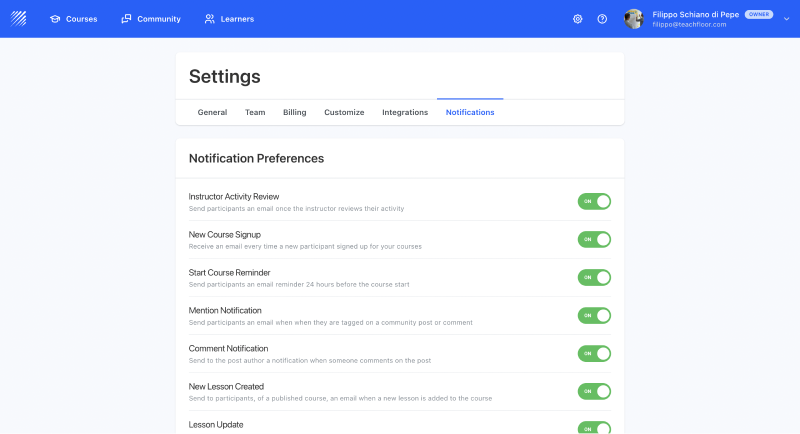Click the Community chat icon
This screenshot has width=800, height=434.
(126, 19)
